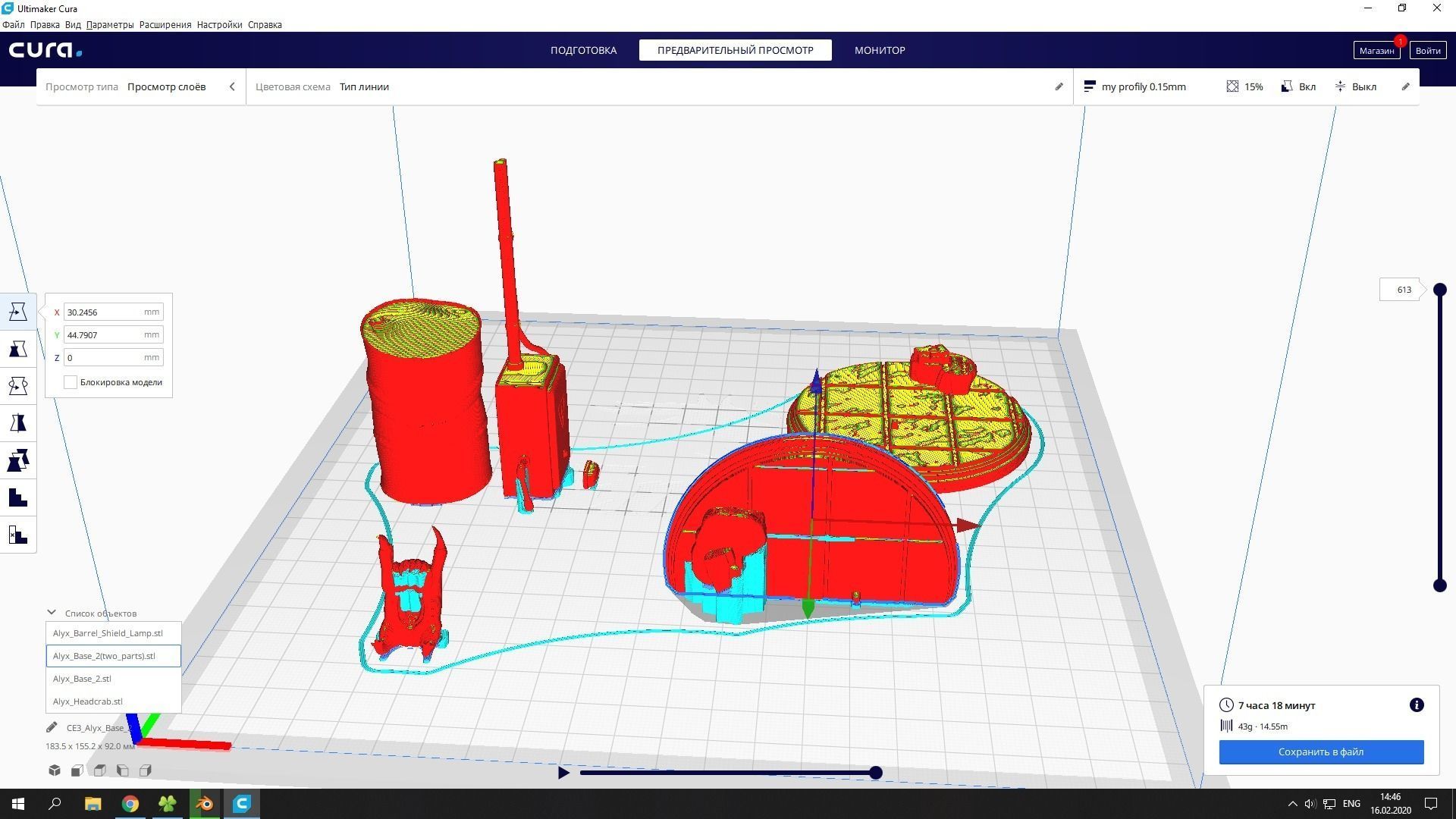The width and height of the screenshot is (1456, 819).
Task: Click the print info icon
Action: tap(1416, 705)
